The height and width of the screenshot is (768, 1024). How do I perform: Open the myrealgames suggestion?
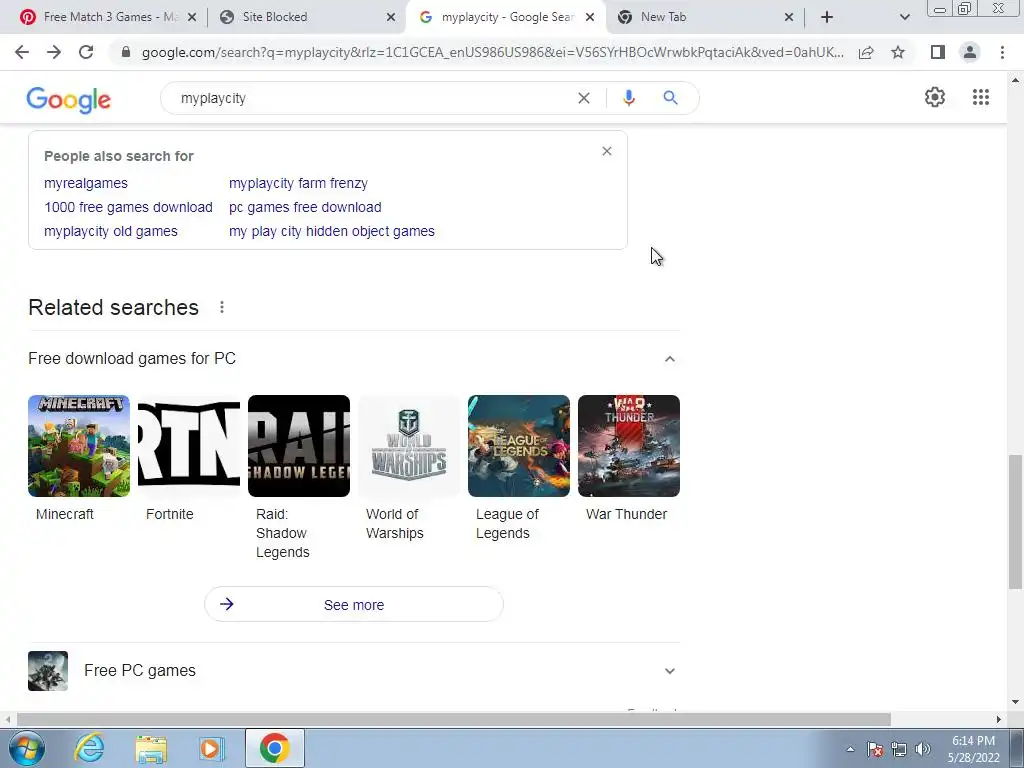(x=86, y=184)
